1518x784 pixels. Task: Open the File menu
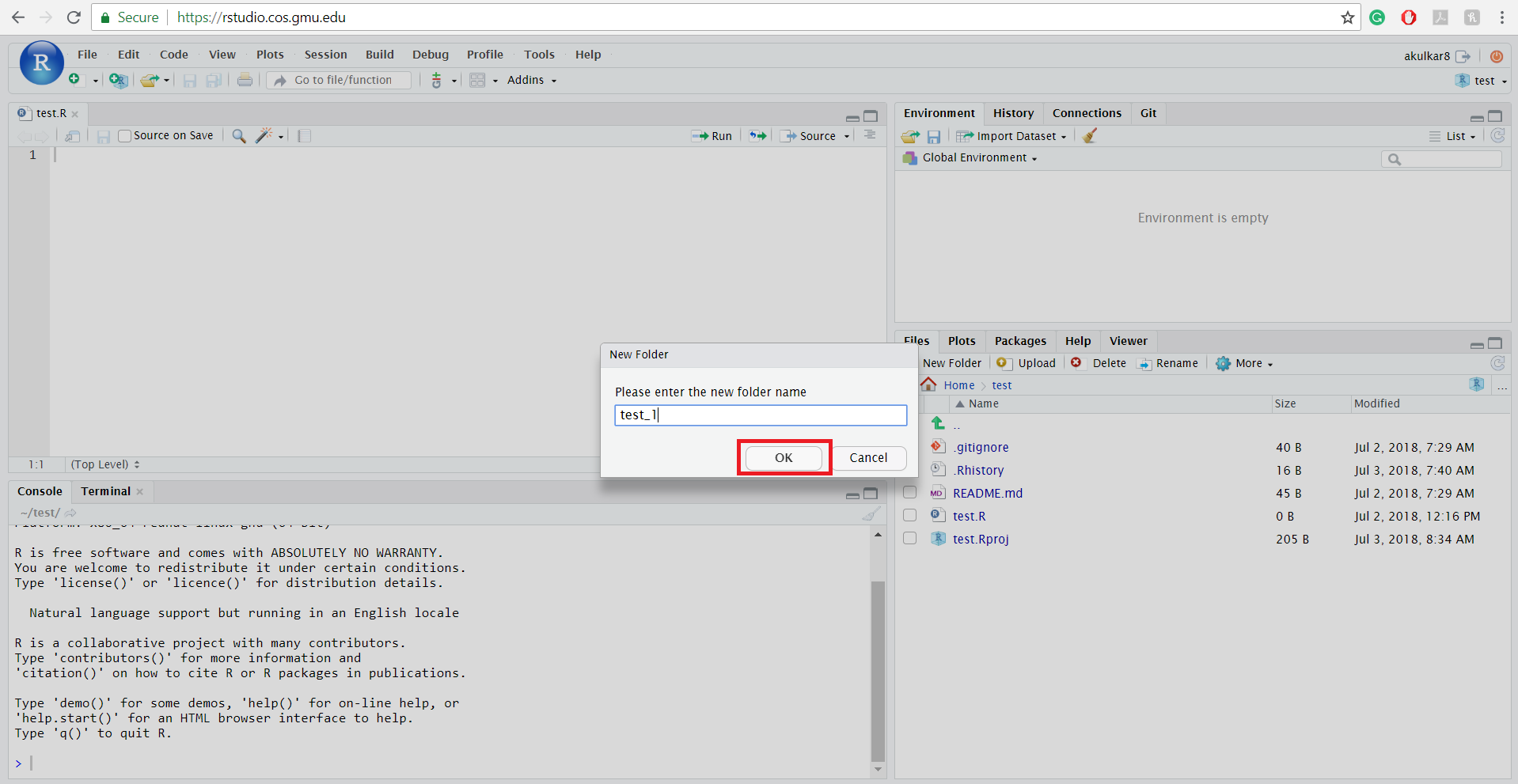[87, 55]
